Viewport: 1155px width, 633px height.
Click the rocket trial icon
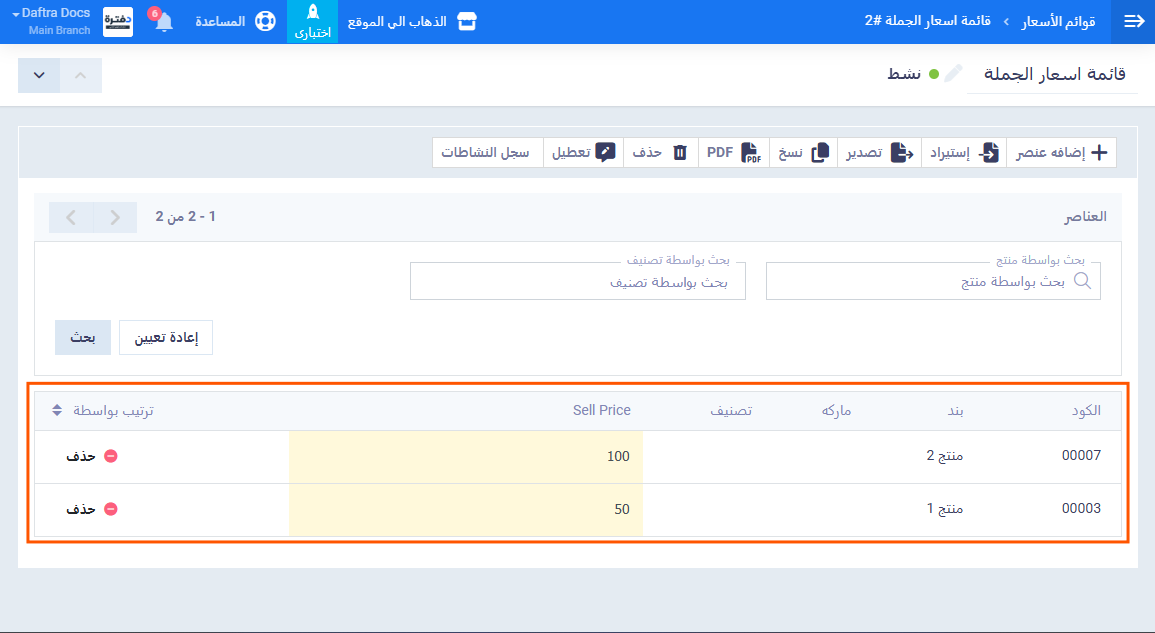click(x=312, y=14)
